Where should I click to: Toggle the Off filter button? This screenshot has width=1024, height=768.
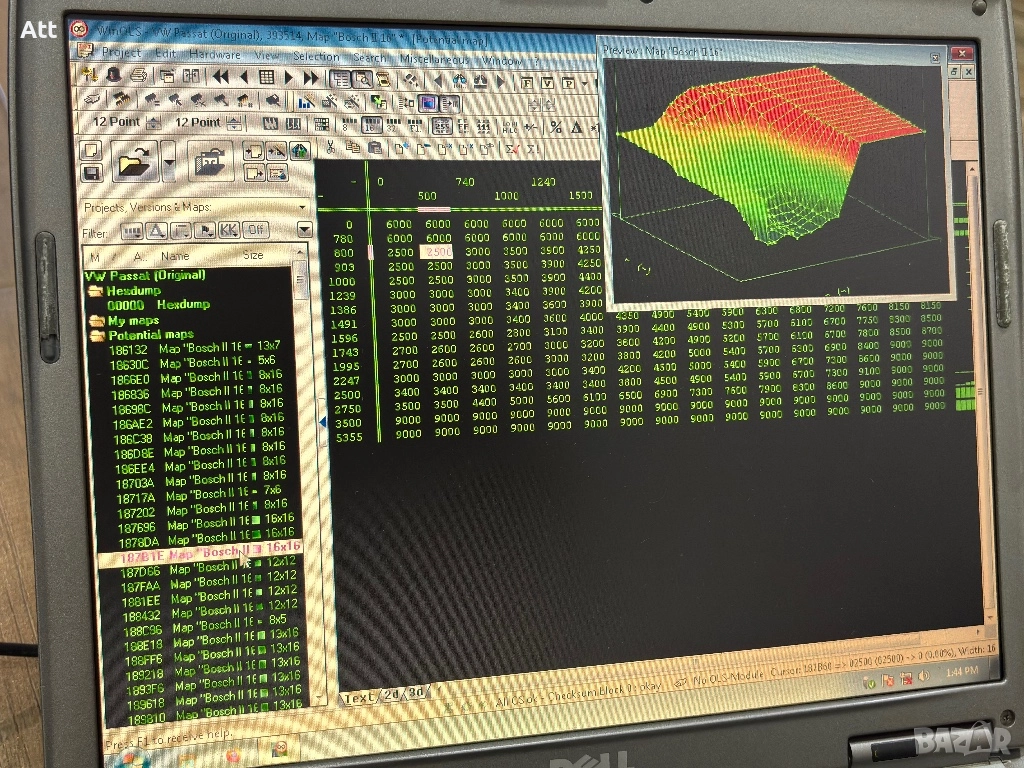[x=258, y=230]
